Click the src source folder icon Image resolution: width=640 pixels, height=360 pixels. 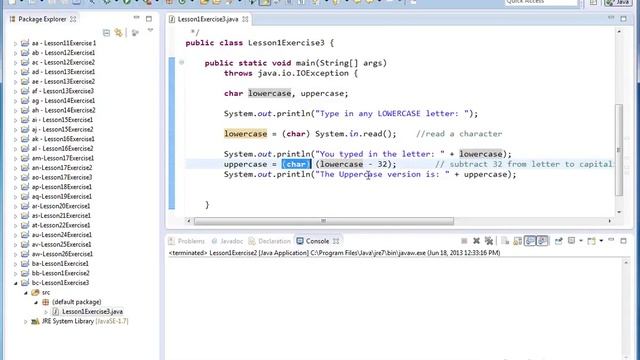point(35,293)
